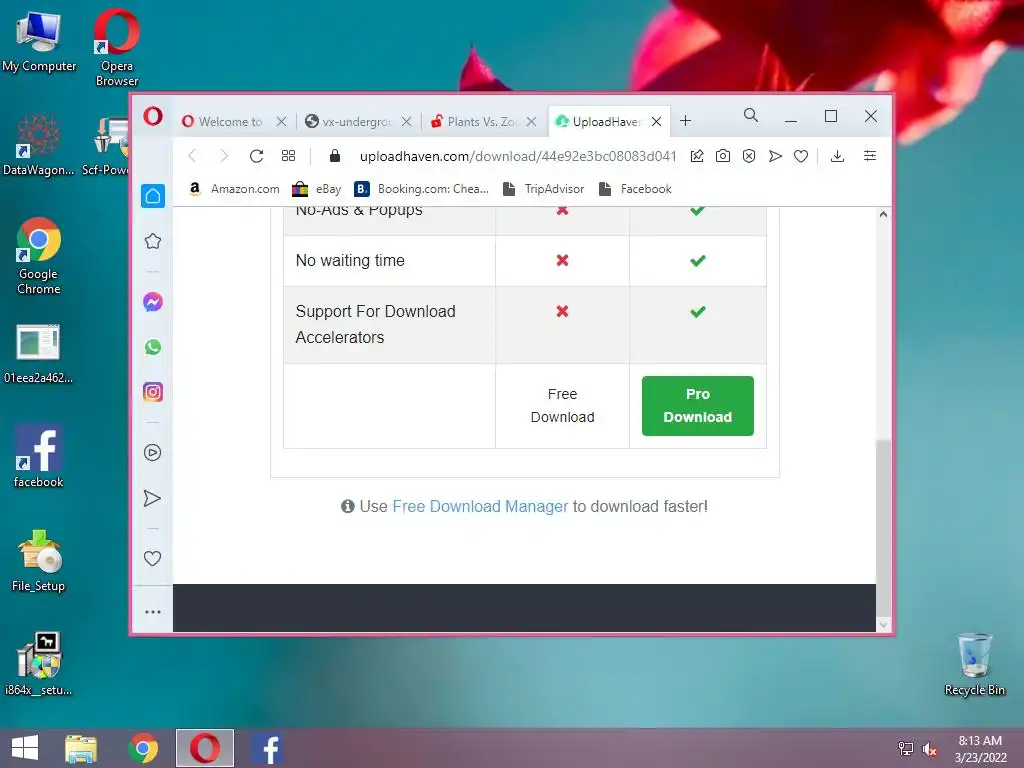Open Opera Browser desktop shortcut
1024x768 pixels.
tap(117, 47)
